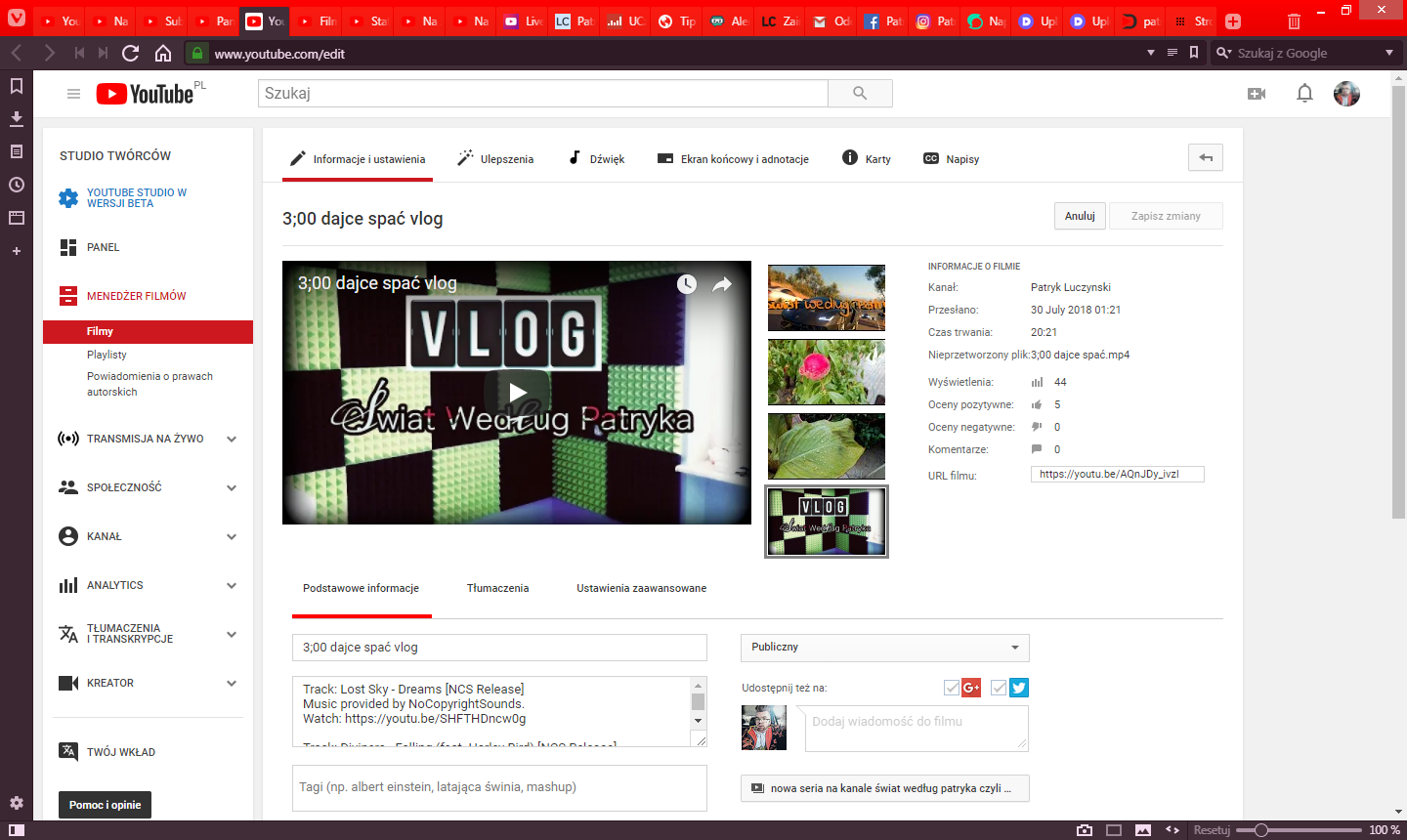Open a new browser tab
1407x840 pixels.
pyautogui.click(x=1233, y=21)
